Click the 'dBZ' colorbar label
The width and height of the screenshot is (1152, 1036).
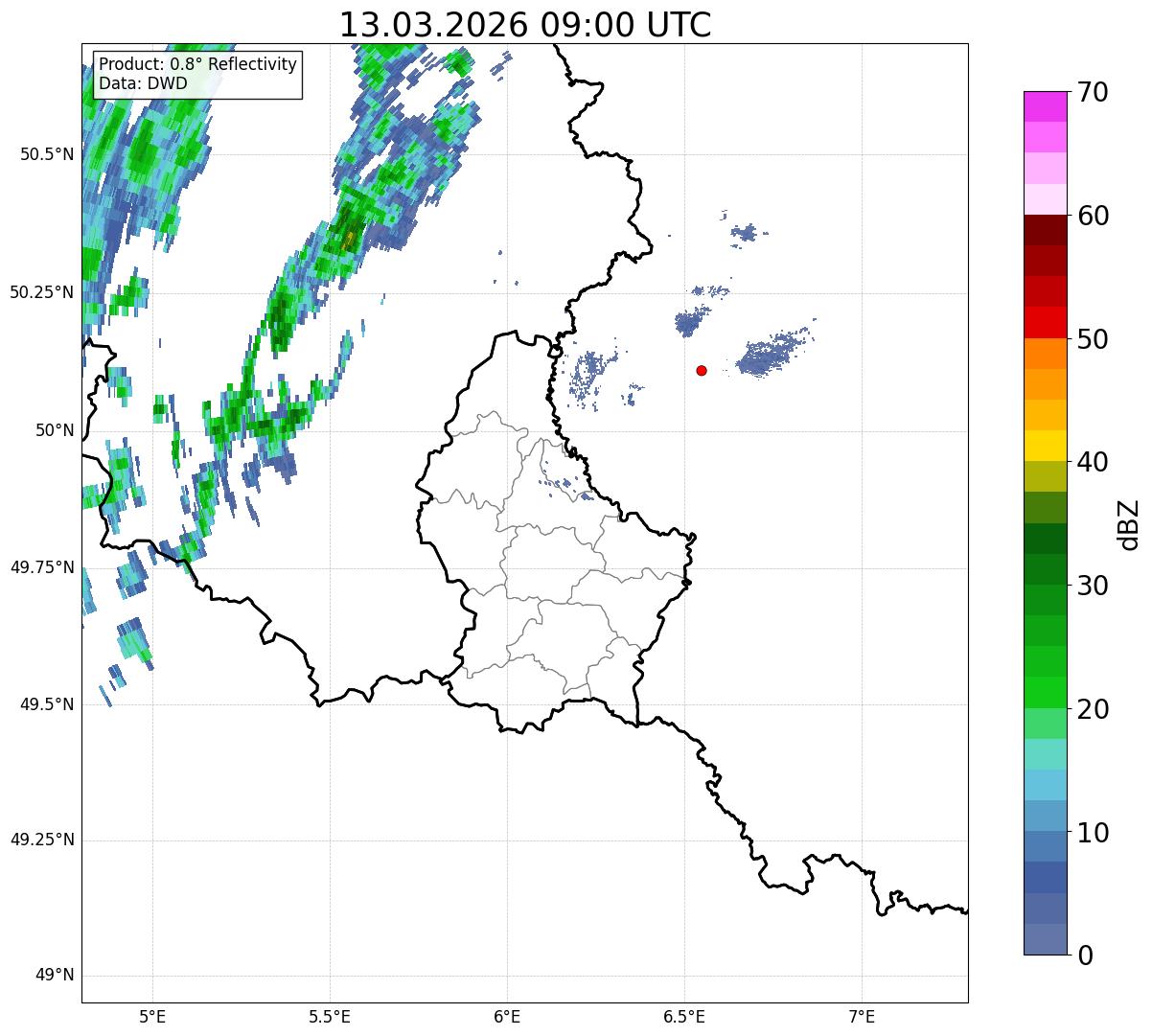coord(1128,523)
